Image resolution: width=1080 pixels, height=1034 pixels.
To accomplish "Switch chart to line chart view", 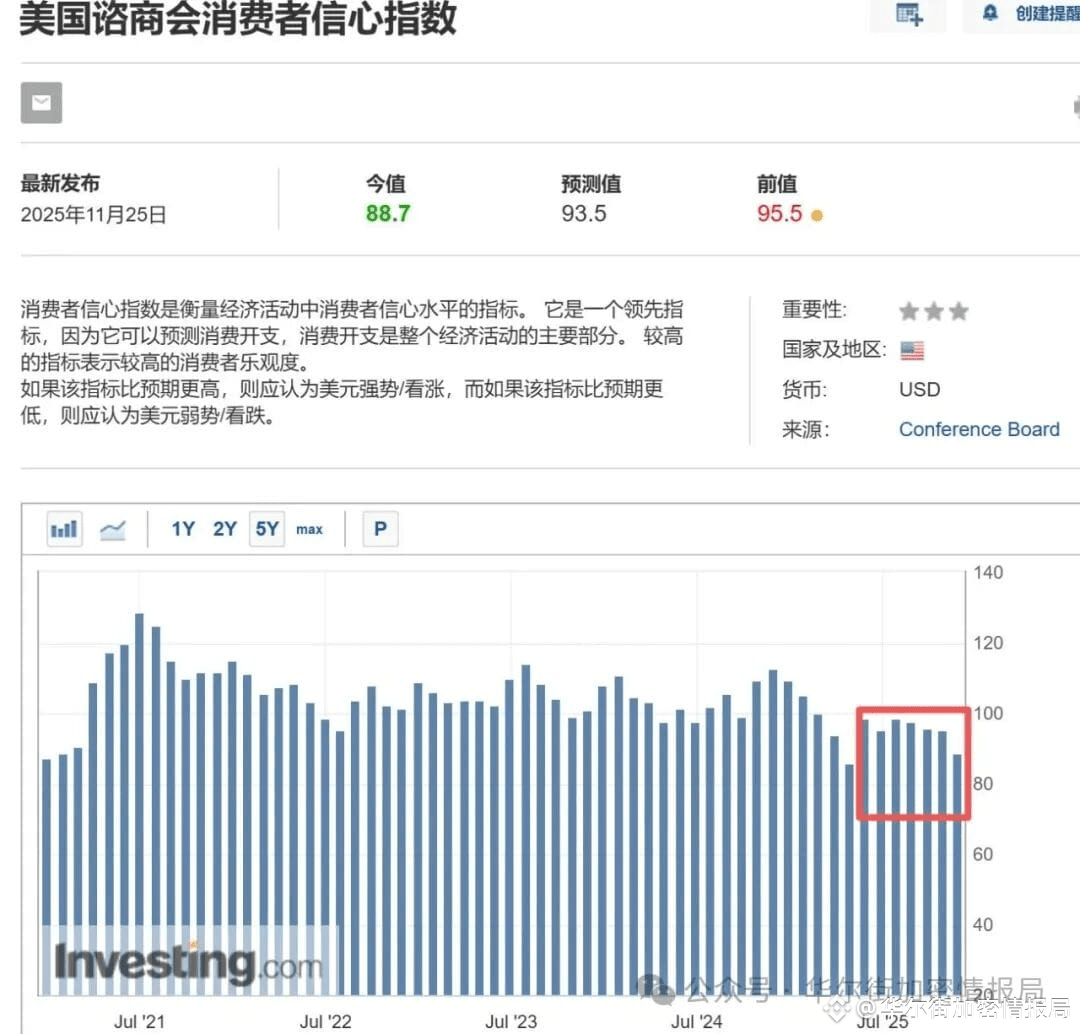I will tap(113, 528).
